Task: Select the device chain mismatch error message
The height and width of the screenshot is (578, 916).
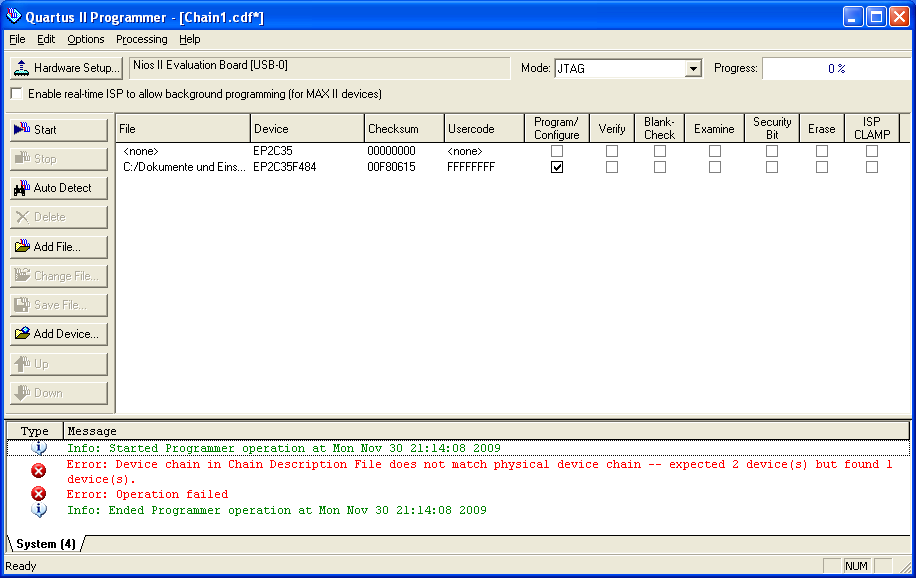Action: pyautogui.click(x=480, y=472)
